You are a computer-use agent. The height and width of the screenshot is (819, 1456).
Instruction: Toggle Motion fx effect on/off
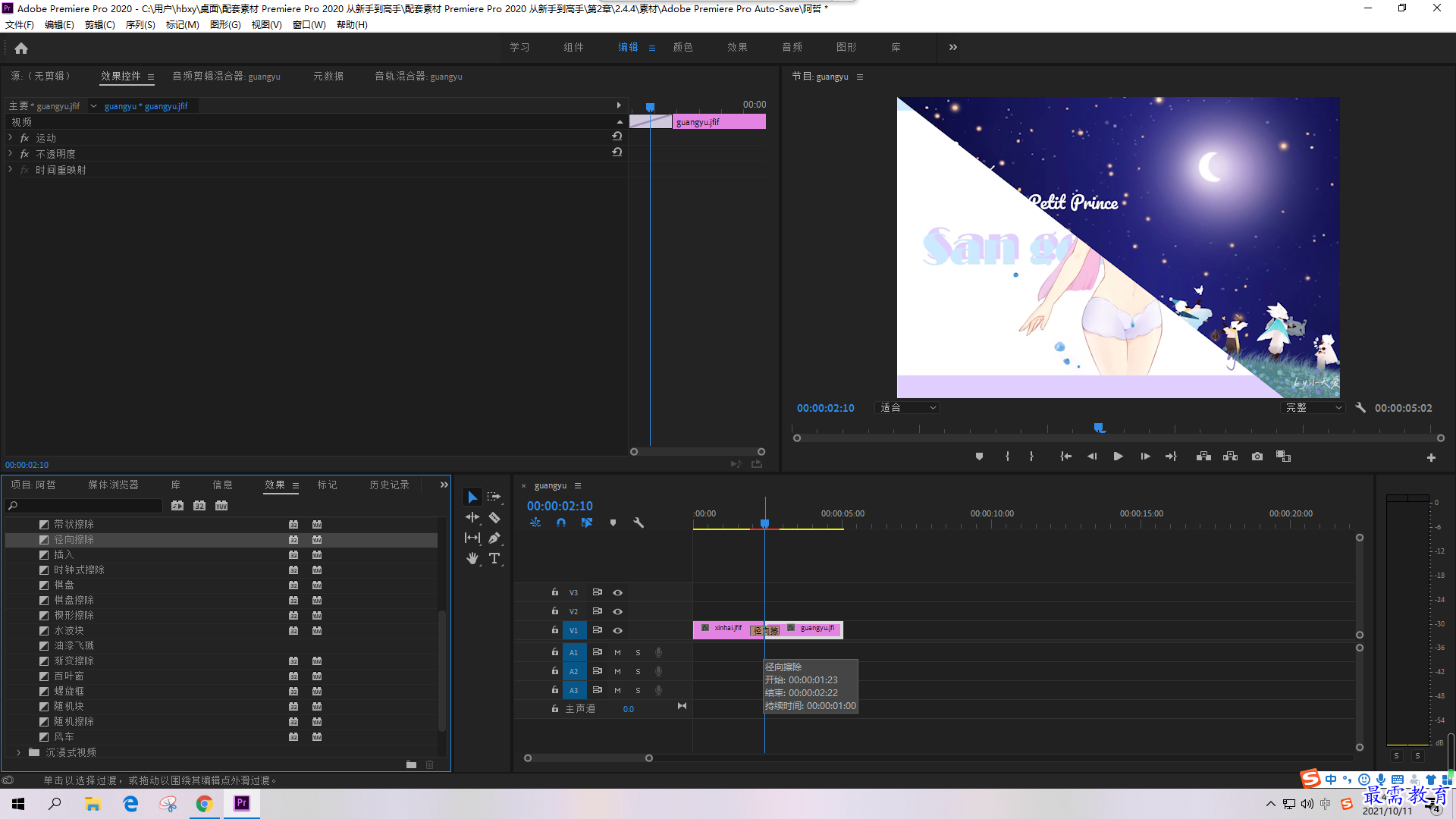24,138
